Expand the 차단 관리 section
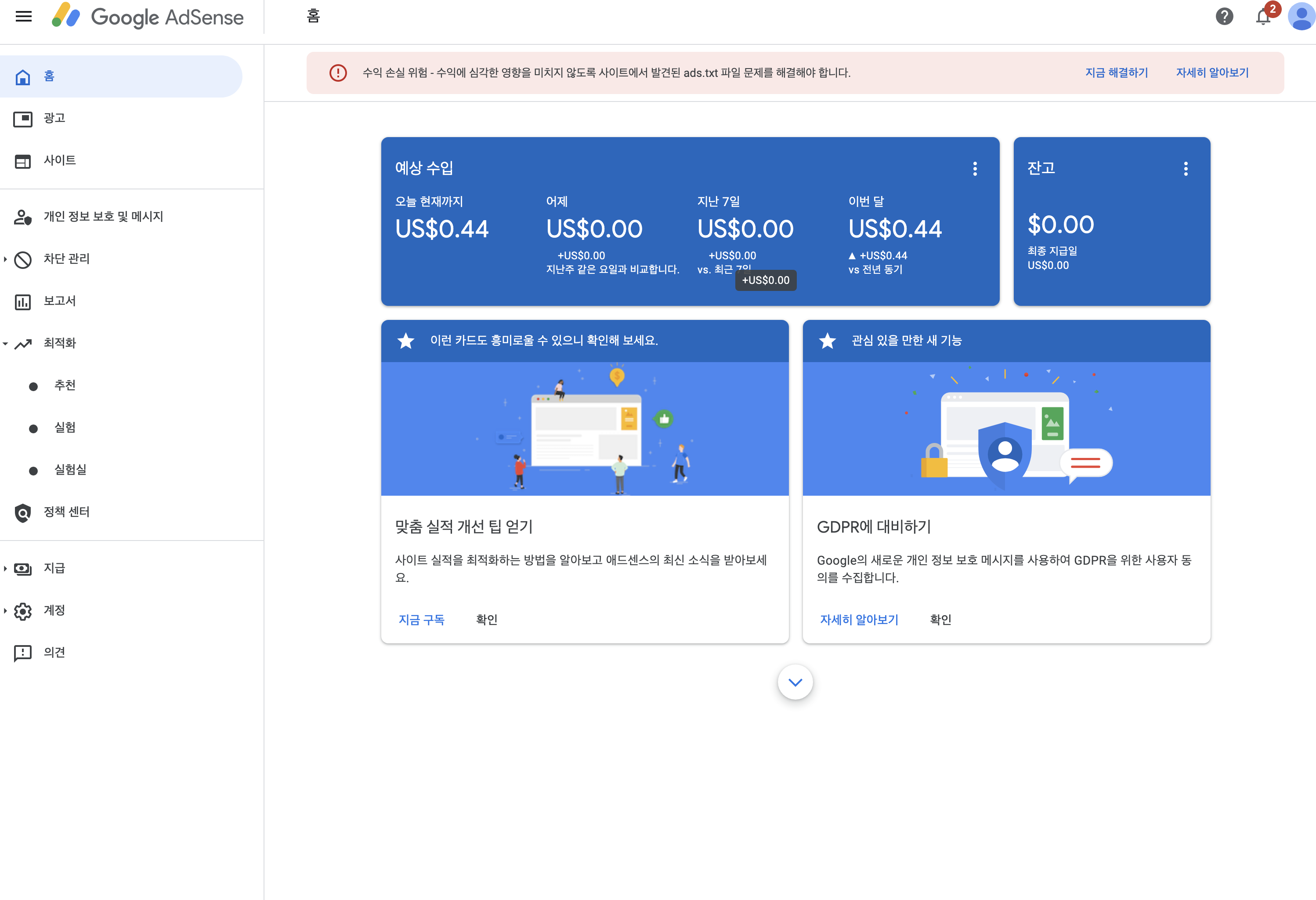Viewport: 1316px width, 900px height. pyautogui.click(x=6, y=259)
